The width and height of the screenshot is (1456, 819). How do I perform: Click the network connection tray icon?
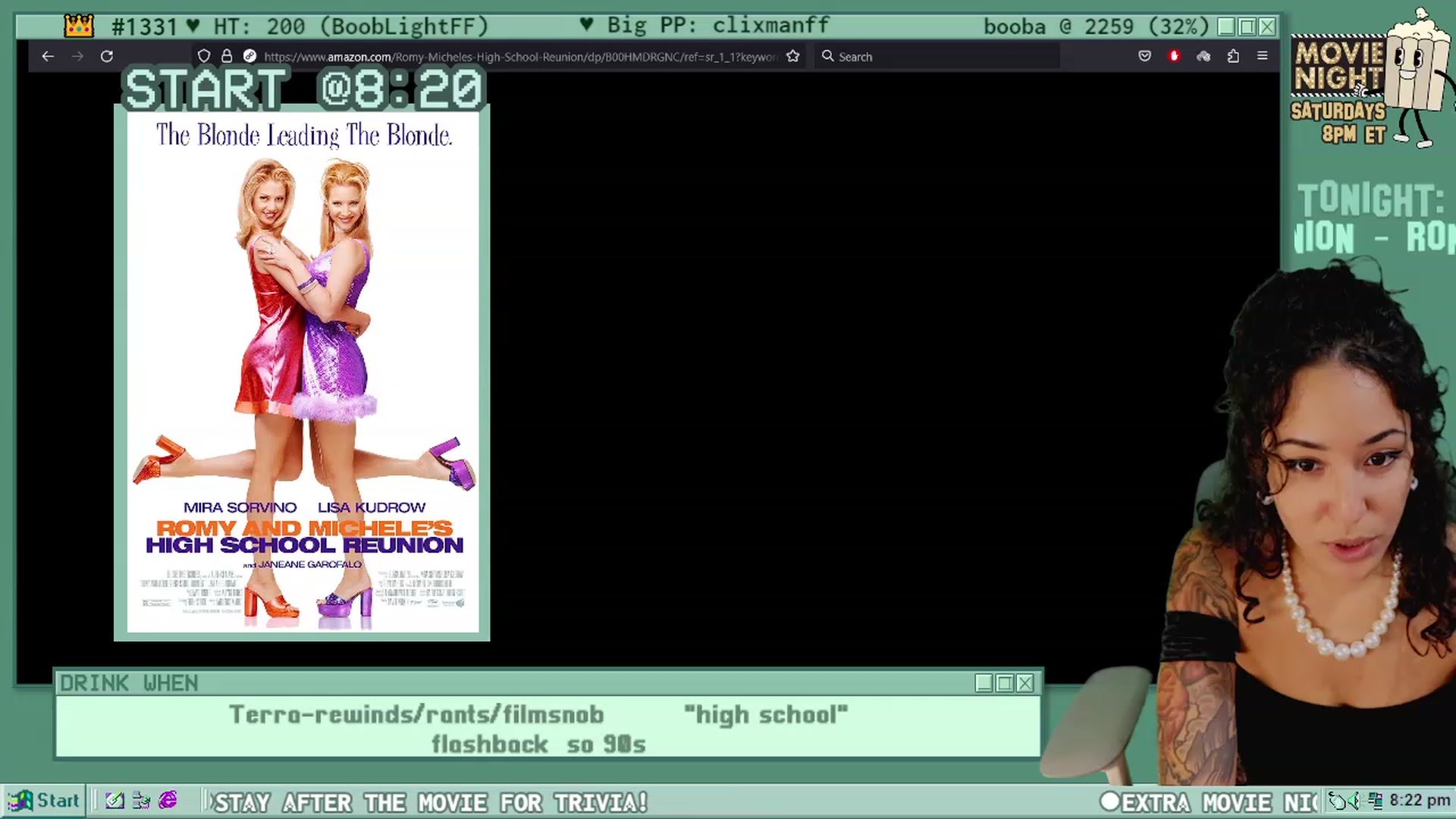pos(1376,801)
